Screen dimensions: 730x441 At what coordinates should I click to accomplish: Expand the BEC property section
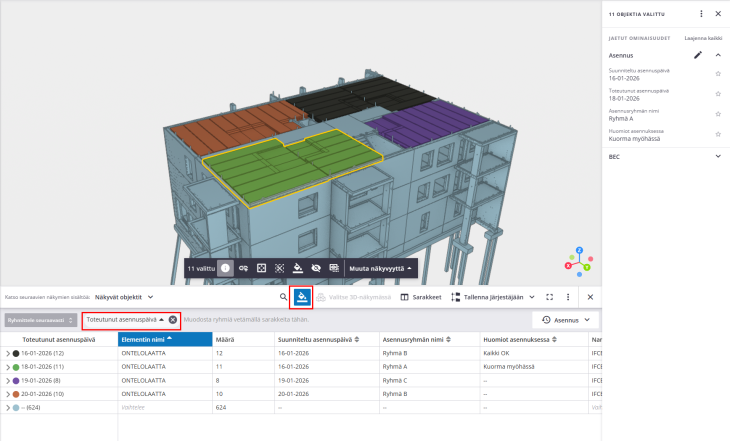pos(718,156)
